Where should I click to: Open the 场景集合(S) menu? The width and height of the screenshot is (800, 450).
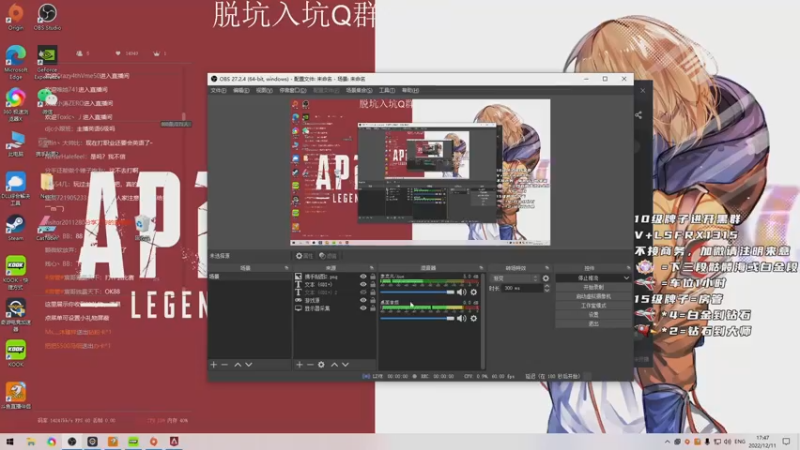pyautogui.click(x=359, y=90)
